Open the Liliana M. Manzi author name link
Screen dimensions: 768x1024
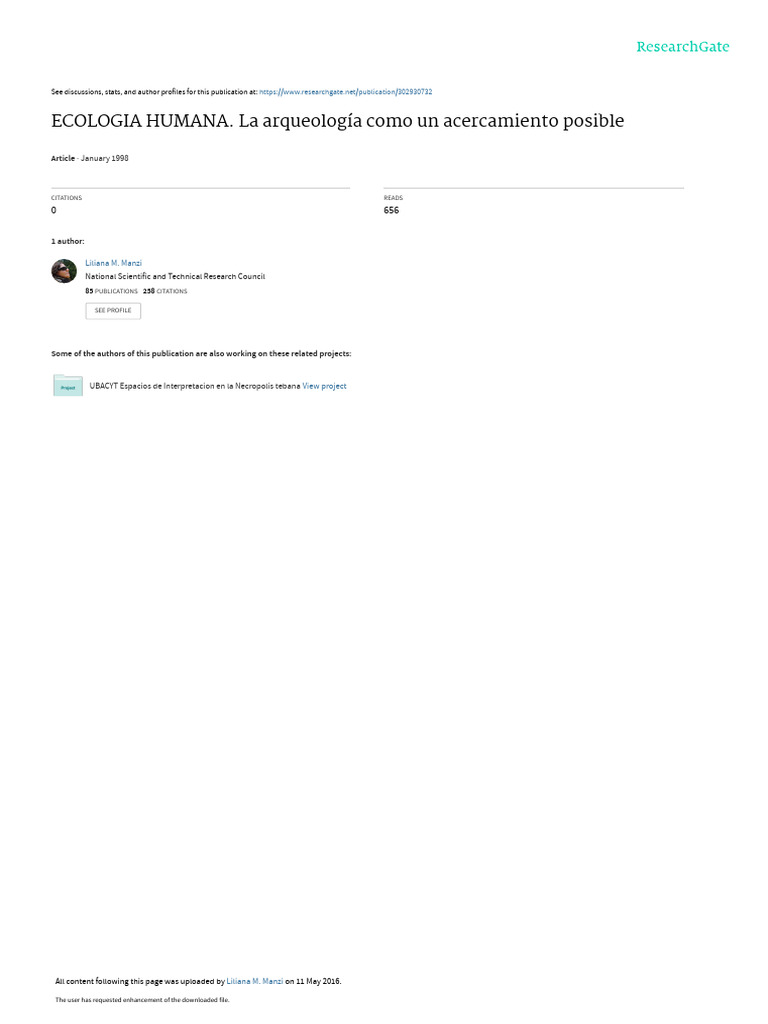[x=114, y=263]
